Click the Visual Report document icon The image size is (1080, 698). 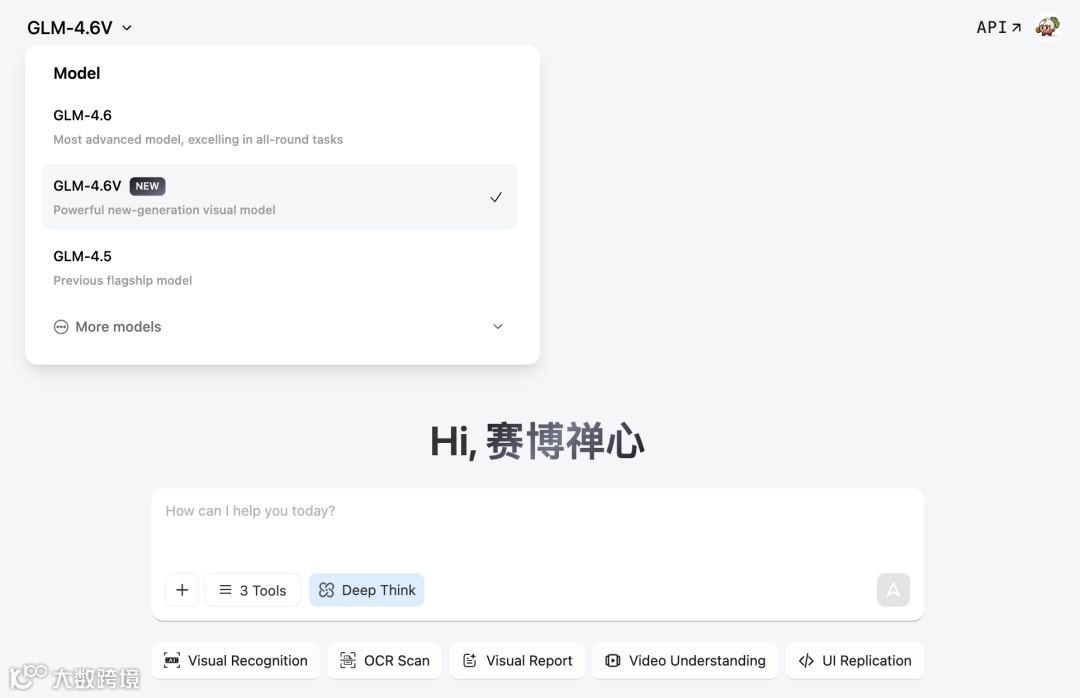tap(470, 661)
